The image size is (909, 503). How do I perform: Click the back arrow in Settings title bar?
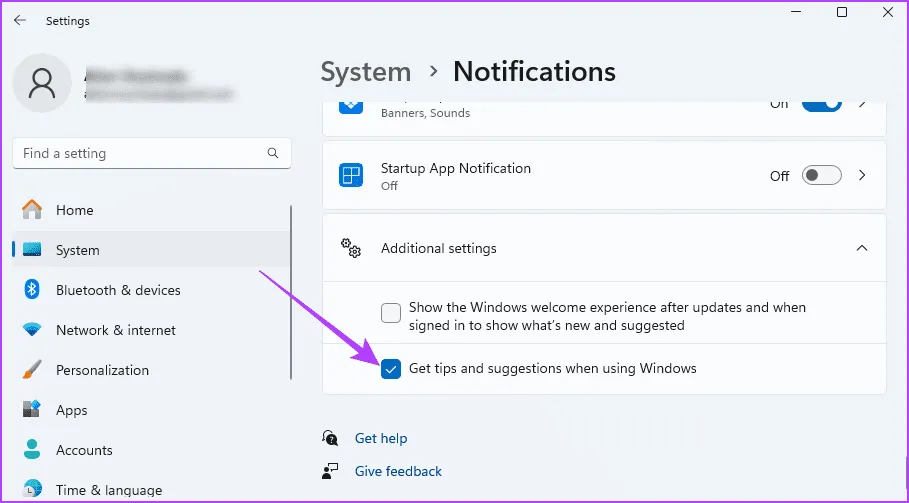(20, 20)
